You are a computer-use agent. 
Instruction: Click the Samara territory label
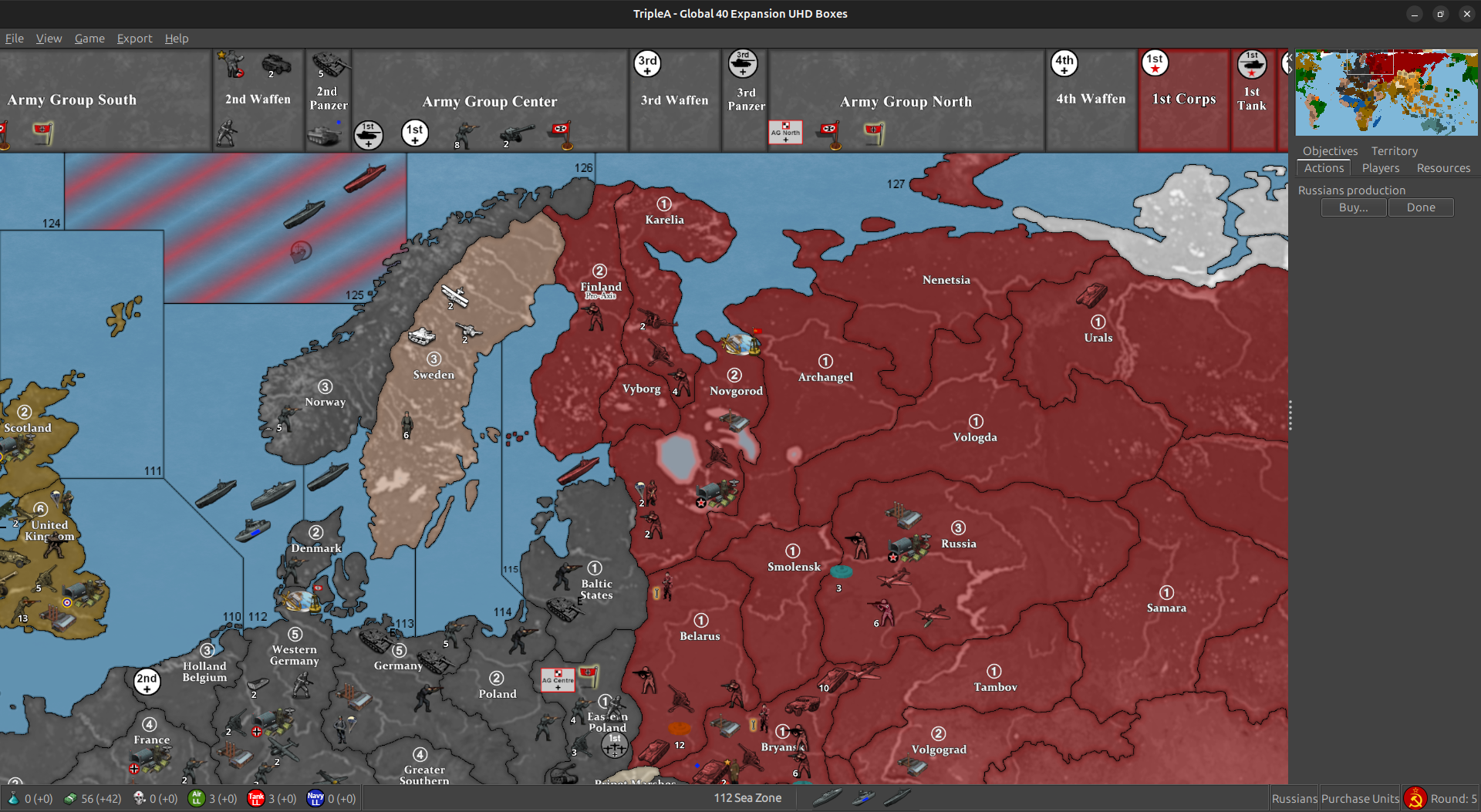tap(1166, 608)
